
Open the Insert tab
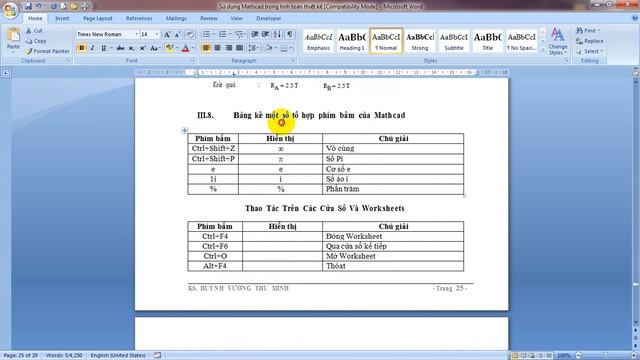click(x=62, y=18)
